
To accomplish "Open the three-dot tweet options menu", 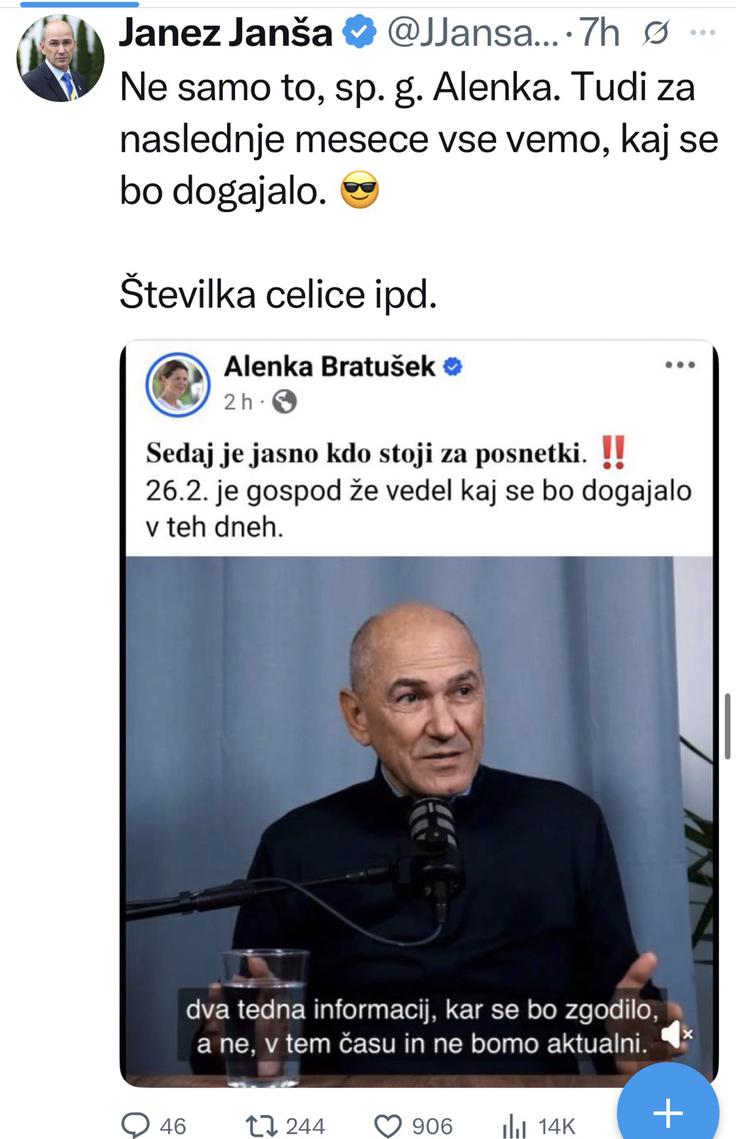I will click(x=703, y=33).
